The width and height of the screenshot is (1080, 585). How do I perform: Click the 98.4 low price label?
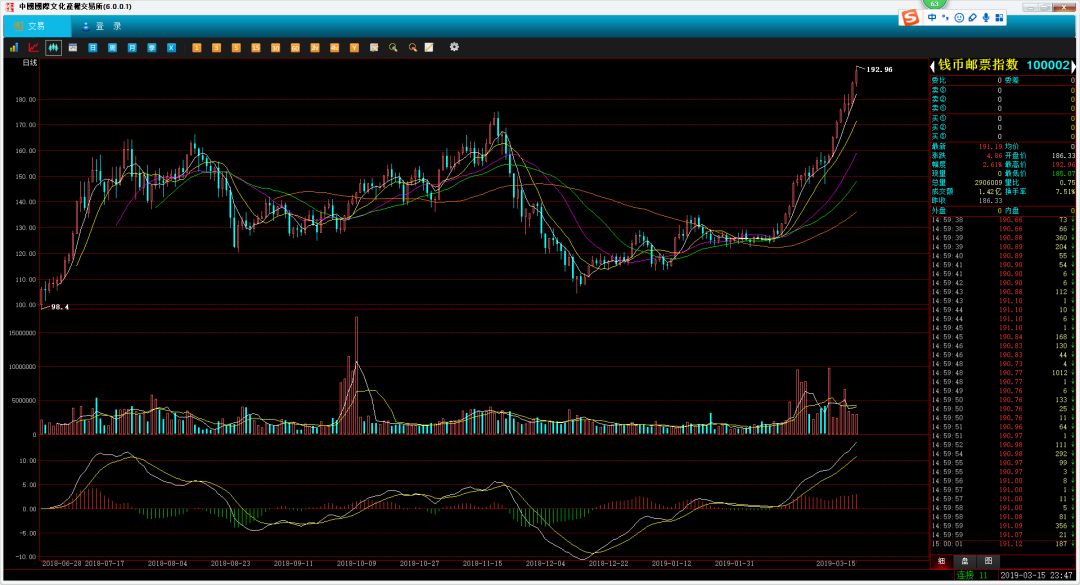(60, 307)
